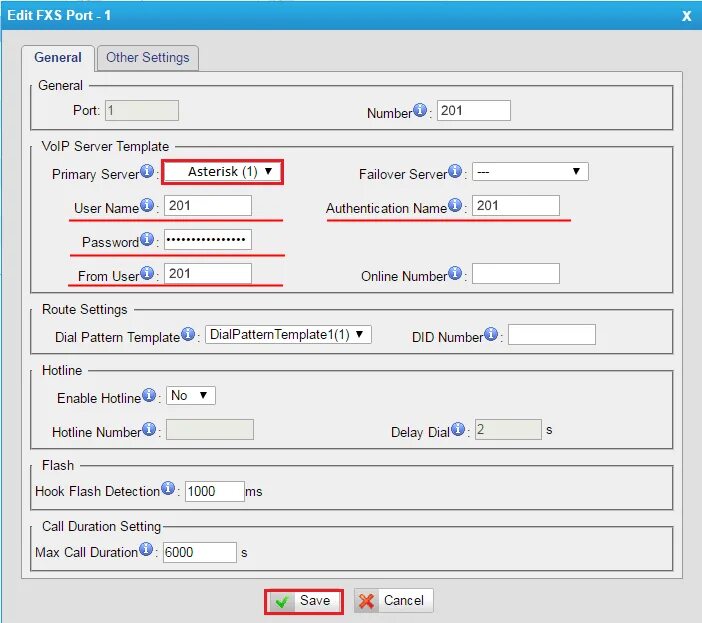
Task: Click the 'Flash' section label
Action: coord(58,465)
